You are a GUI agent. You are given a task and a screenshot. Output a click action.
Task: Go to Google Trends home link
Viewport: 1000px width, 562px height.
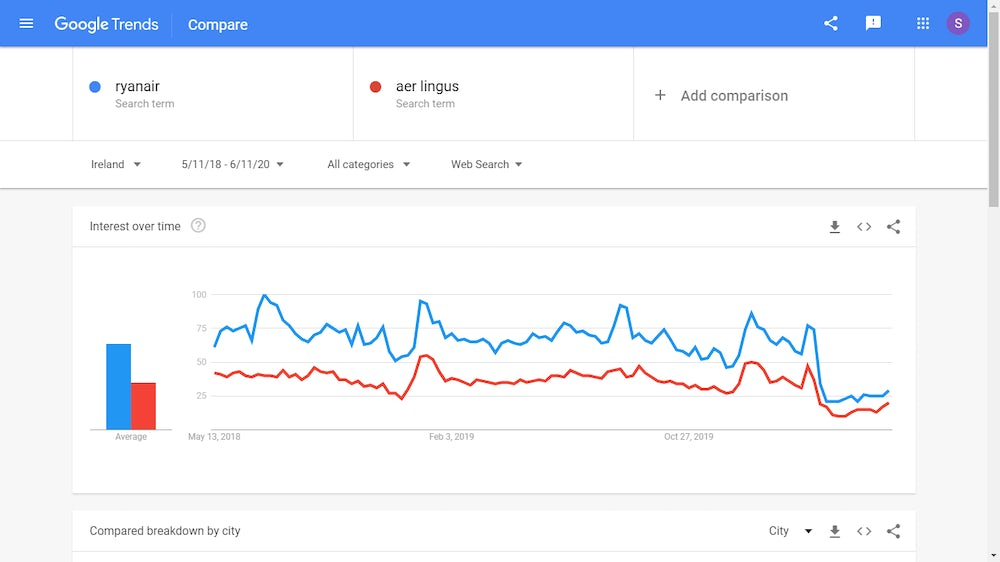[107, 24]
